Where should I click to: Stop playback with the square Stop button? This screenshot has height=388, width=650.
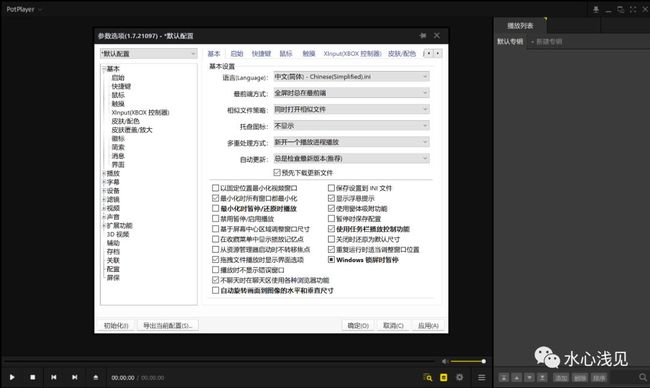pyautogui.click(x=33, y=377)
